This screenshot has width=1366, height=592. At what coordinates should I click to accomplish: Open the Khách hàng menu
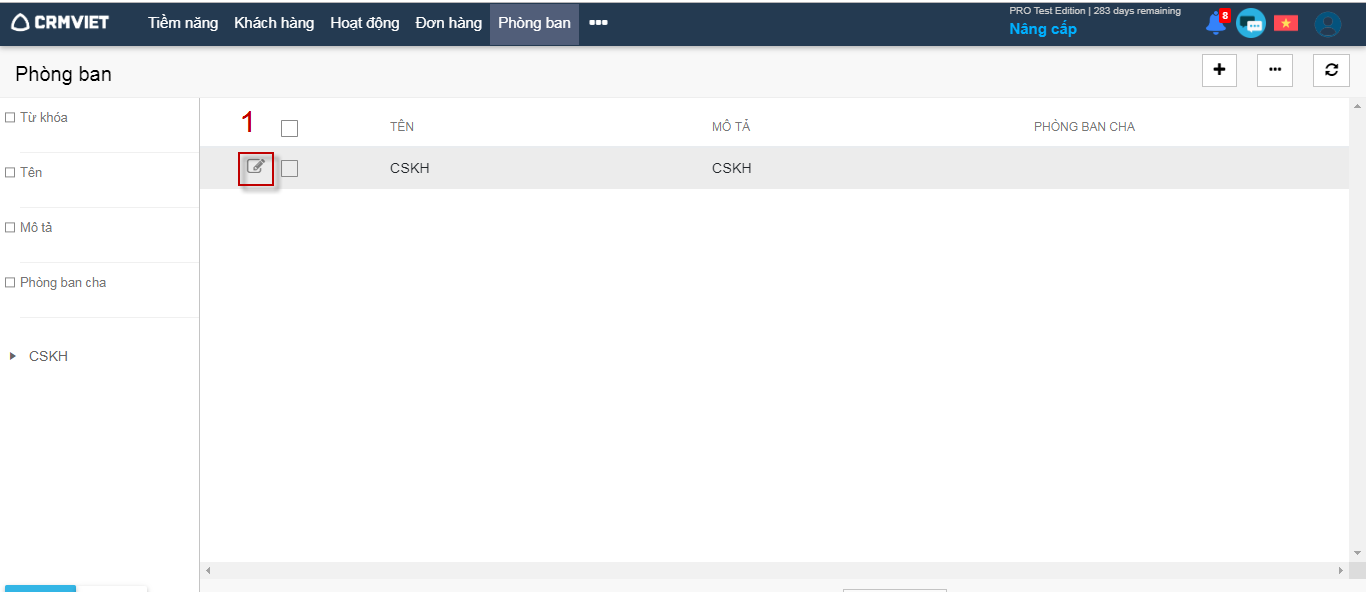(x=274, y=23)
